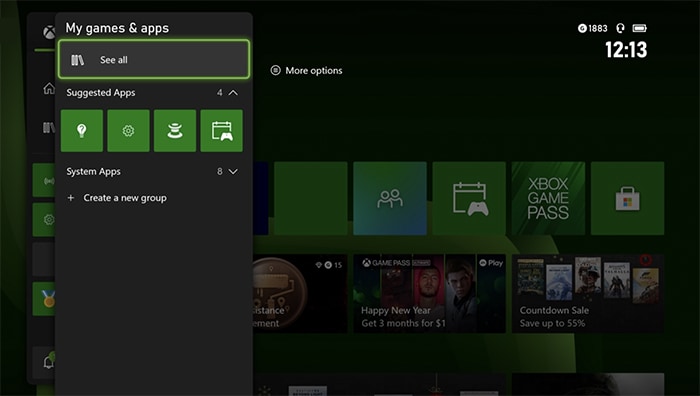Open the Friends & community dashboard tile
This screenshot has width=700, height=396.
pos(390,198)
